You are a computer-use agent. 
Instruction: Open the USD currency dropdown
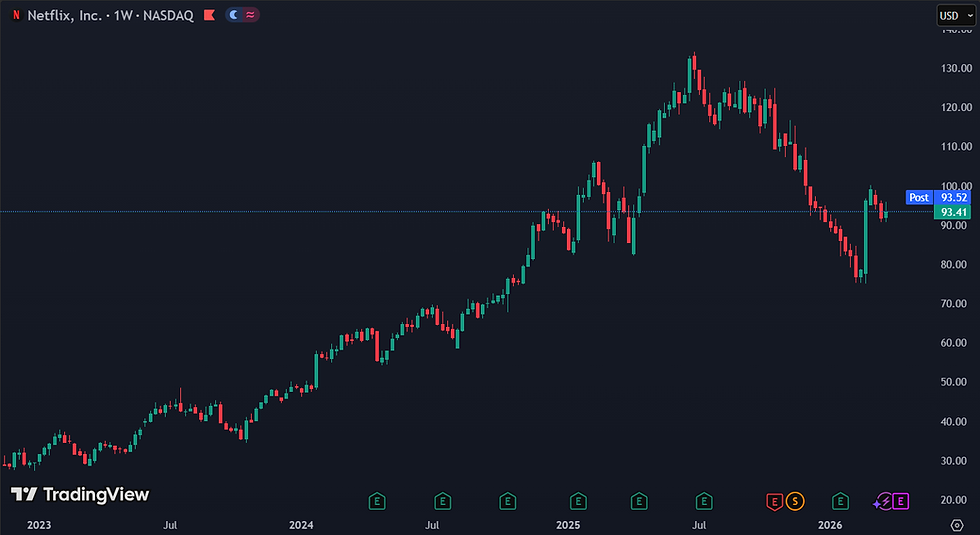tap(956, 16)
